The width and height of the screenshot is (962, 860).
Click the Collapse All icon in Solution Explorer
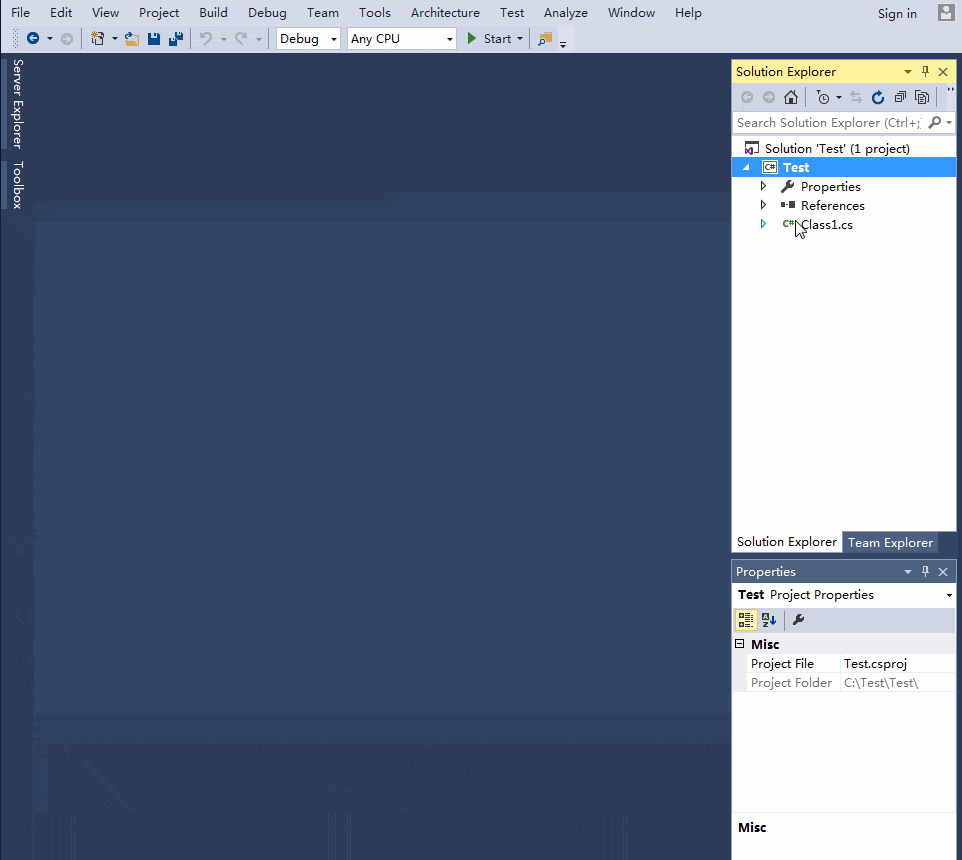[x=900, y=97]
